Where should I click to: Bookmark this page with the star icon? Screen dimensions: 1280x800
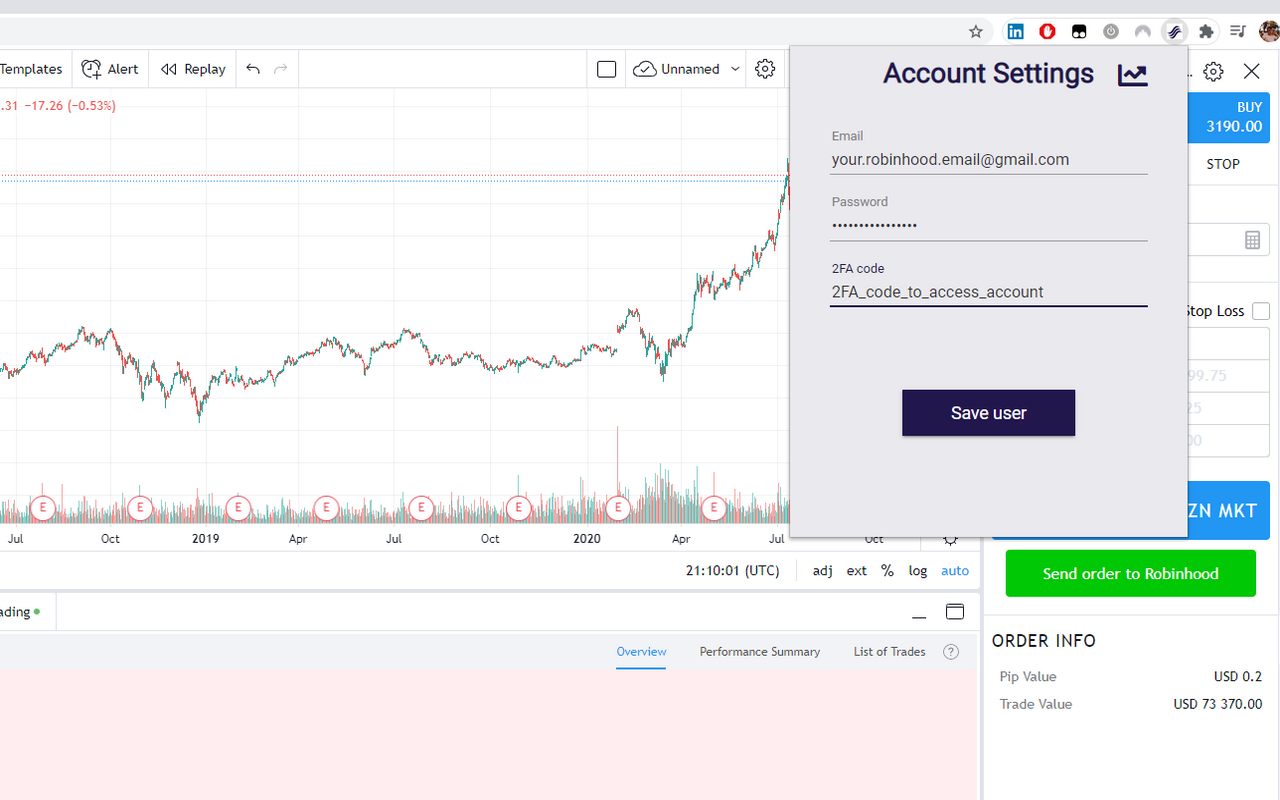click(x=976, y=31)
